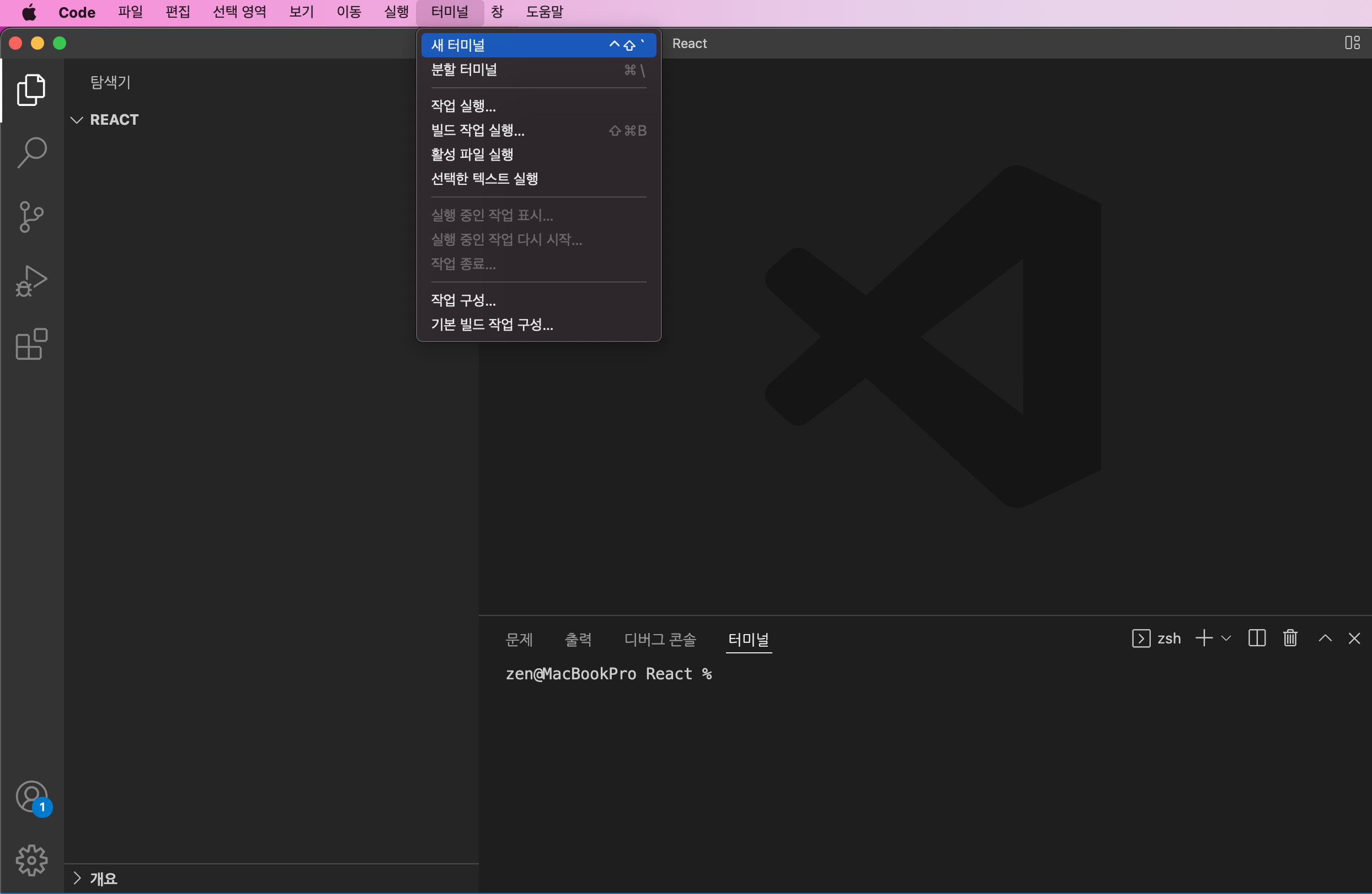1372x894 pixels.
Task: Open Source Control view icon
Action: (x=31, y=217)
